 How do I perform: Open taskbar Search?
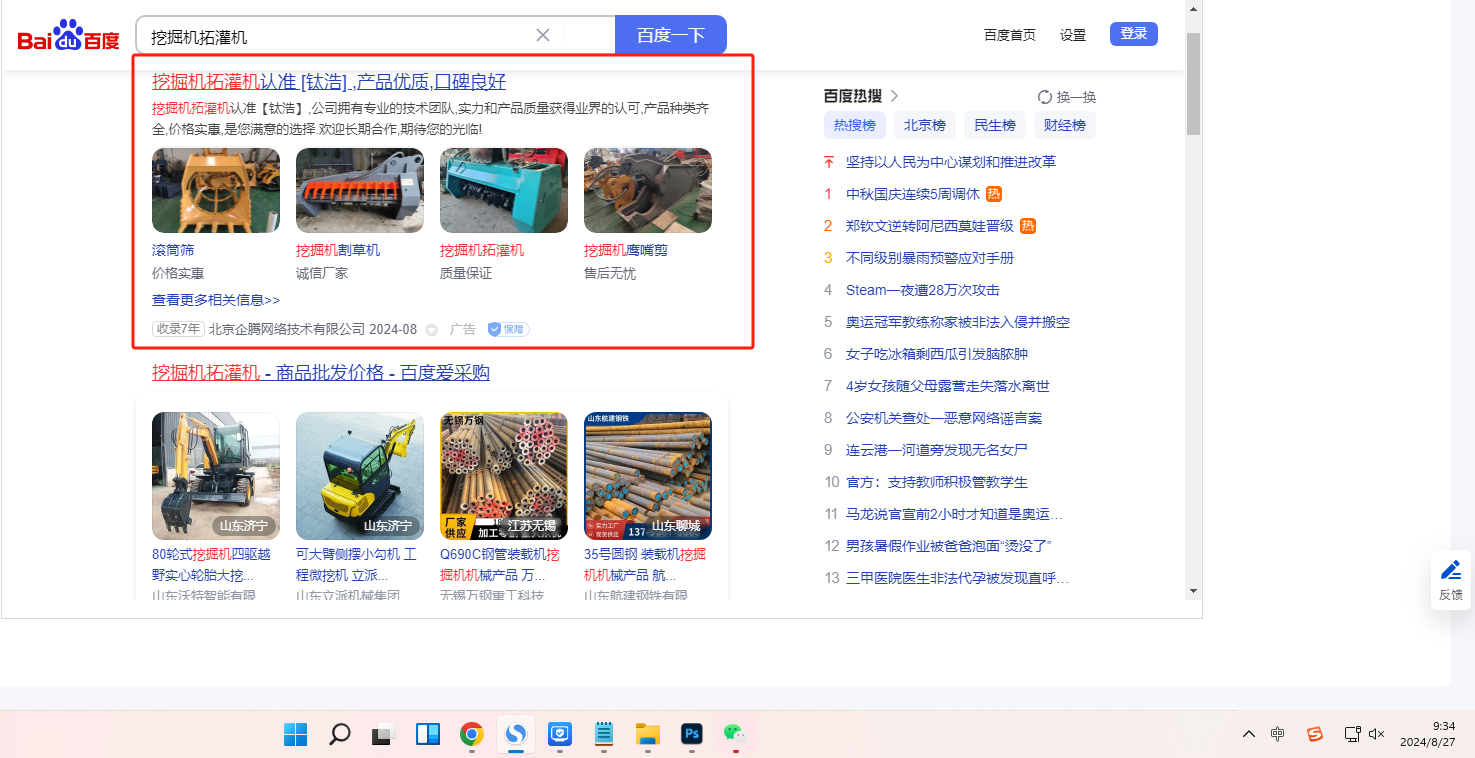click(339, 734)
